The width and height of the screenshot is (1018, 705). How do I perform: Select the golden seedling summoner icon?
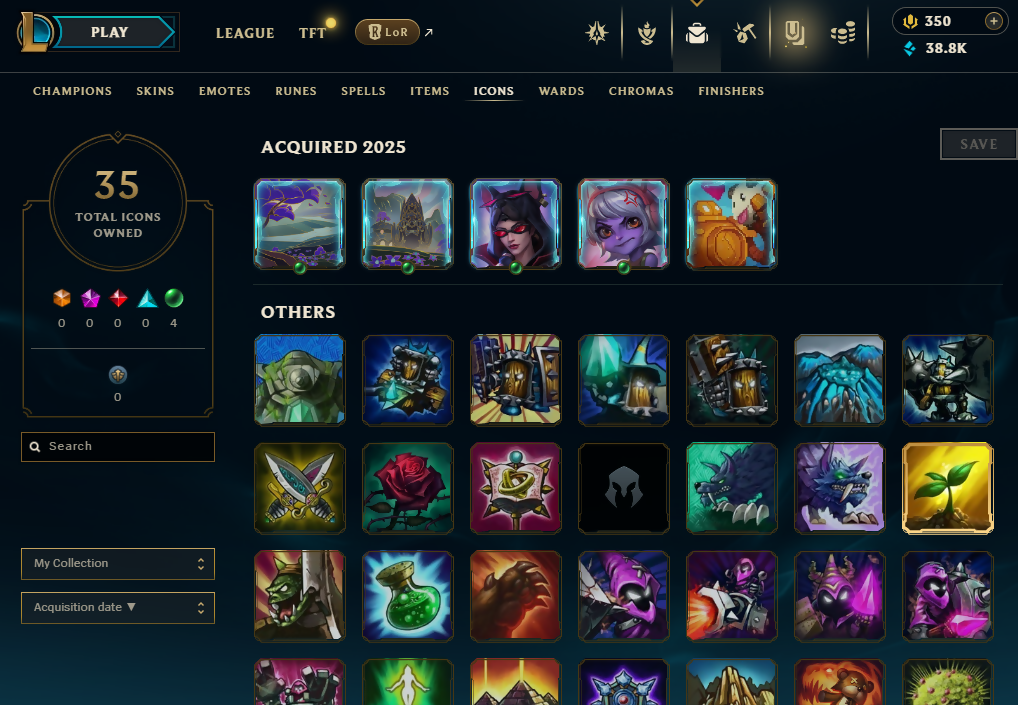point(947,488)
